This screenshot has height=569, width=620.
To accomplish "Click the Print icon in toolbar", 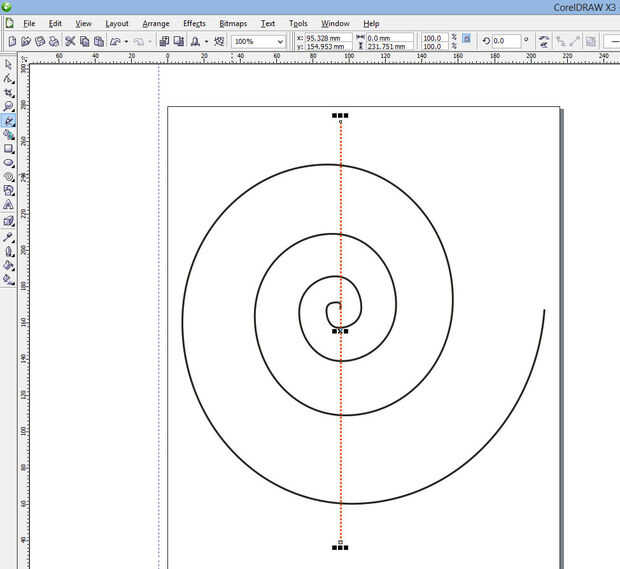I will pos(55,42).
